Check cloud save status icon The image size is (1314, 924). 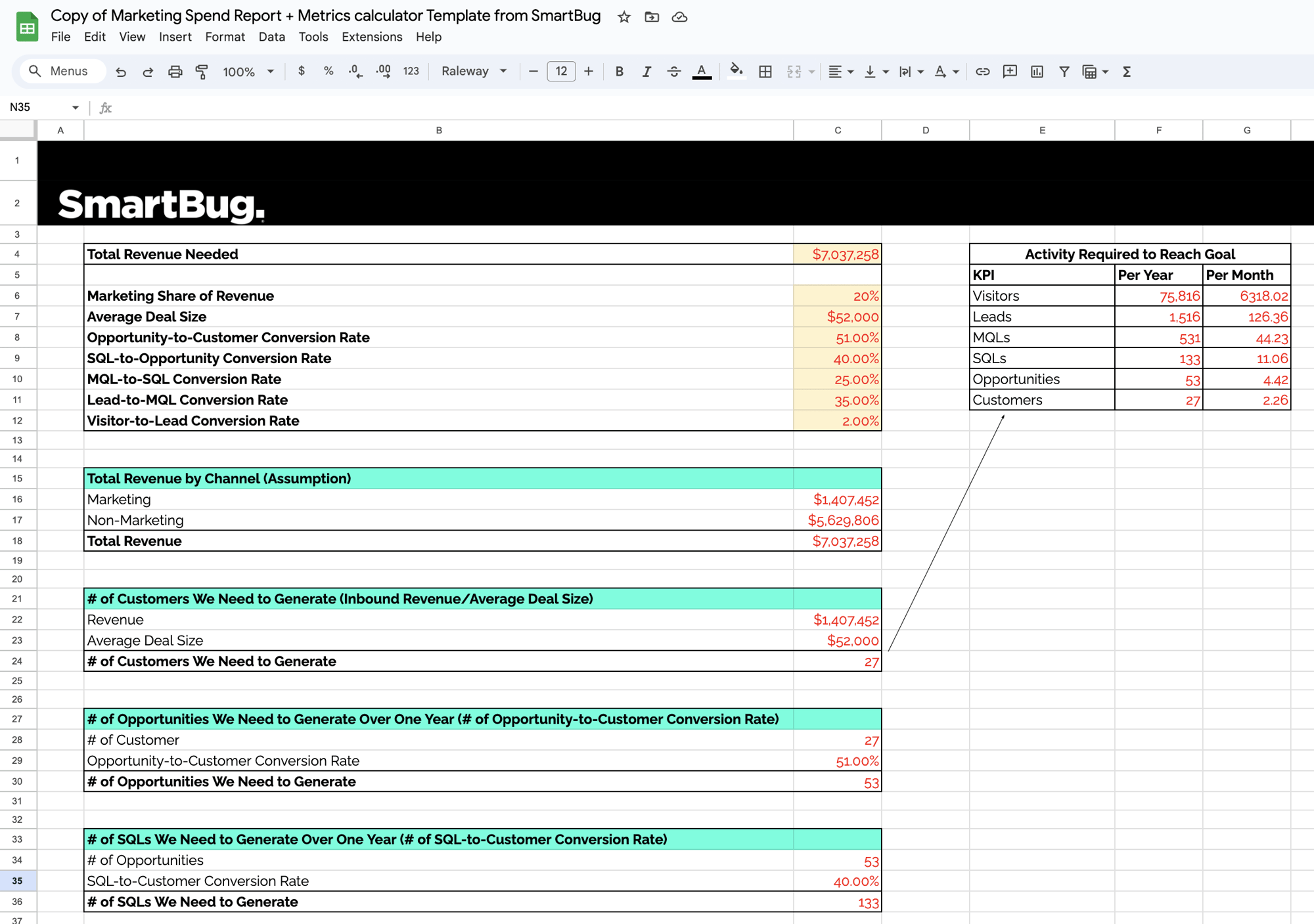click(x=679, y=17)
